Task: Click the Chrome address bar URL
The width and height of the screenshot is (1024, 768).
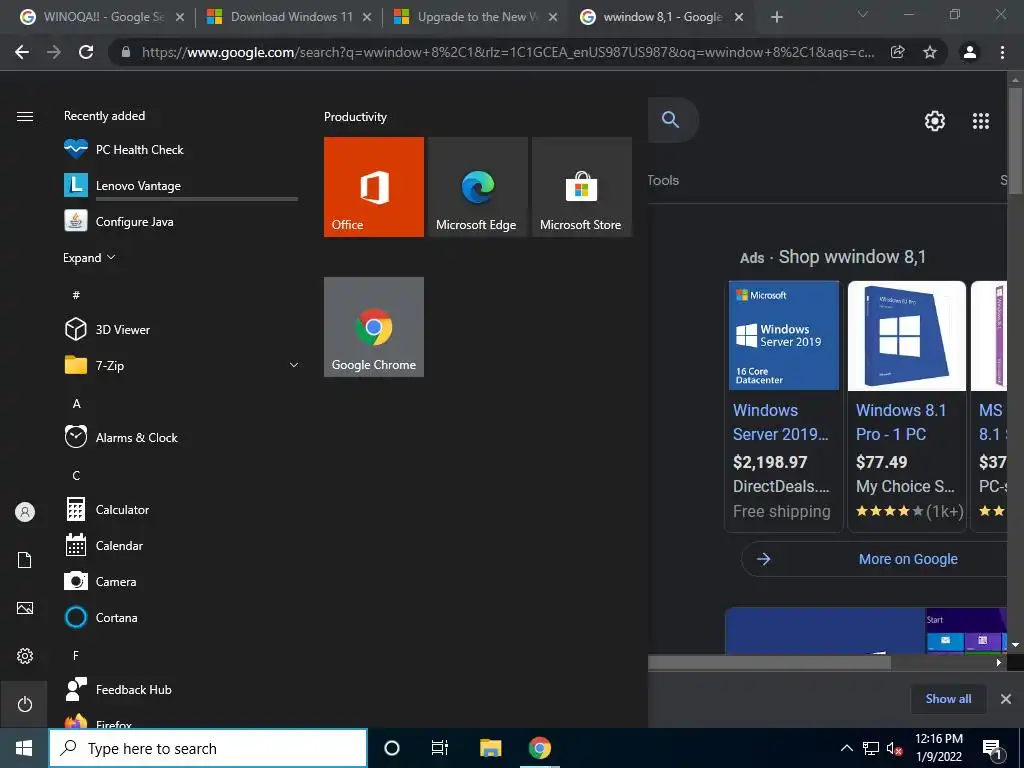Action: click(x=508, y=52)
